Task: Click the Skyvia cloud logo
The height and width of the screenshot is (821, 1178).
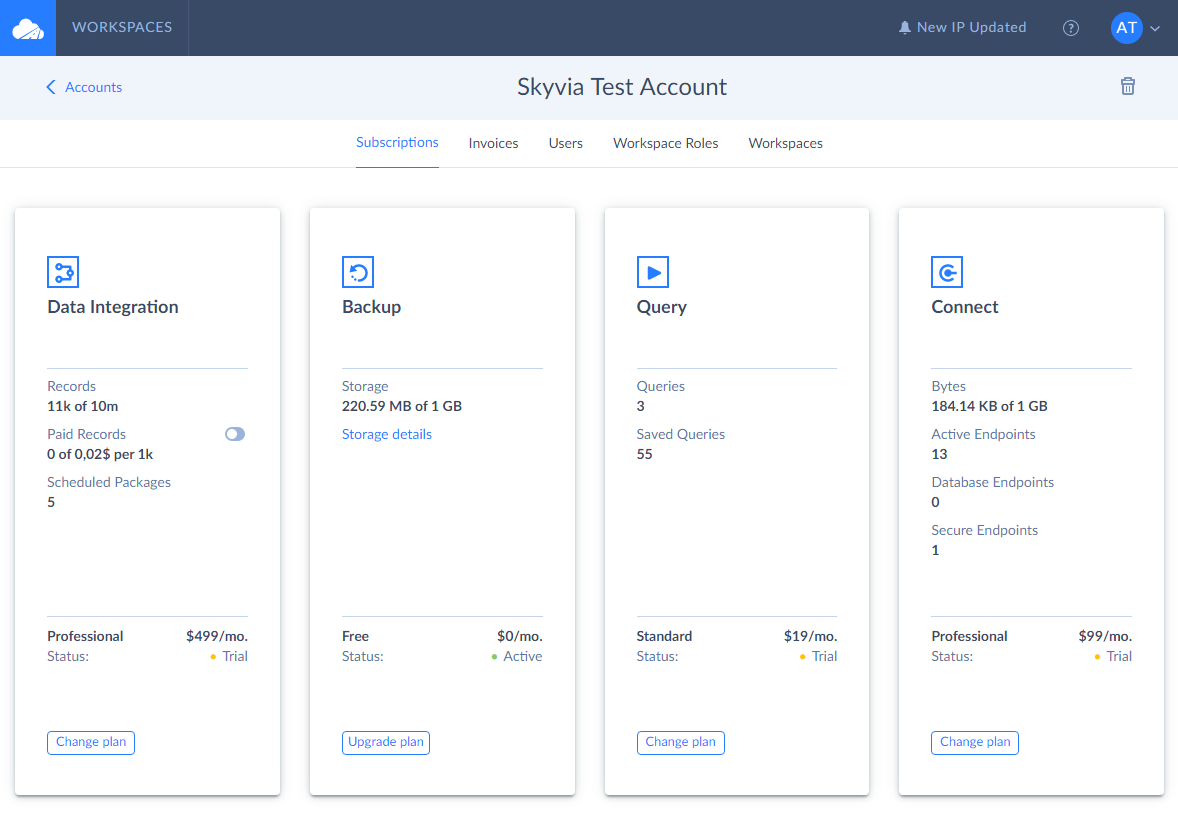Action: coord(28,28)
